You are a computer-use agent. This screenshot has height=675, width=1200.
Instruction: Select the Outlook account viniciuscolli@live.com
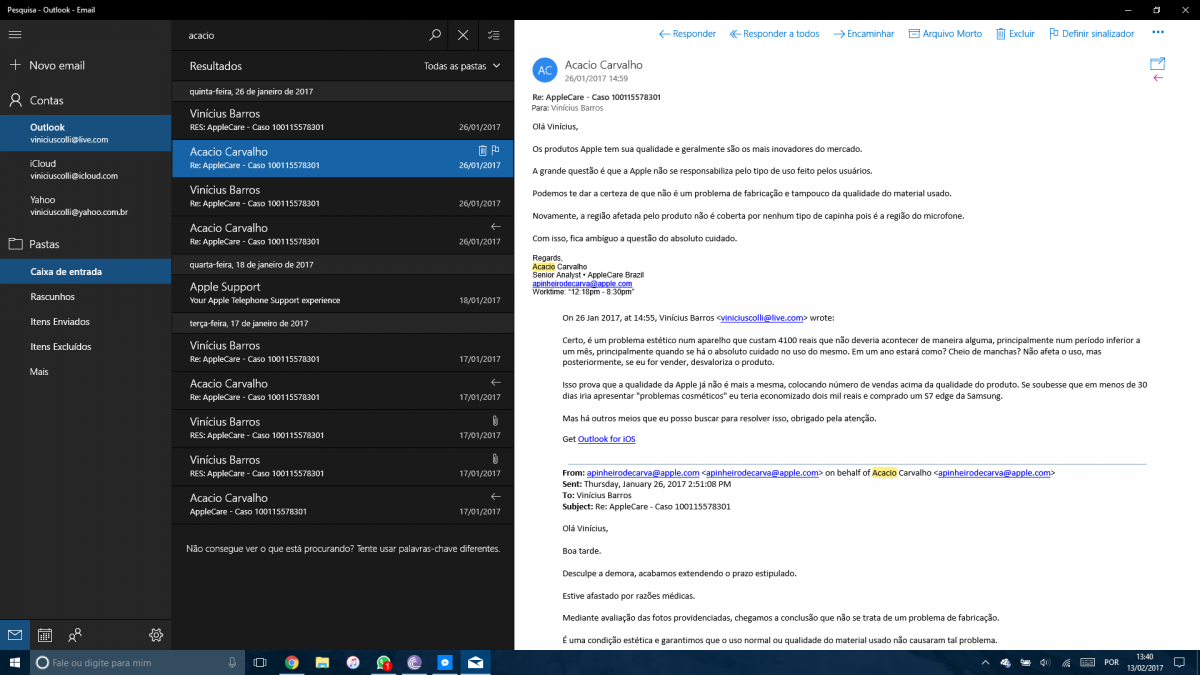pos(85,133)
